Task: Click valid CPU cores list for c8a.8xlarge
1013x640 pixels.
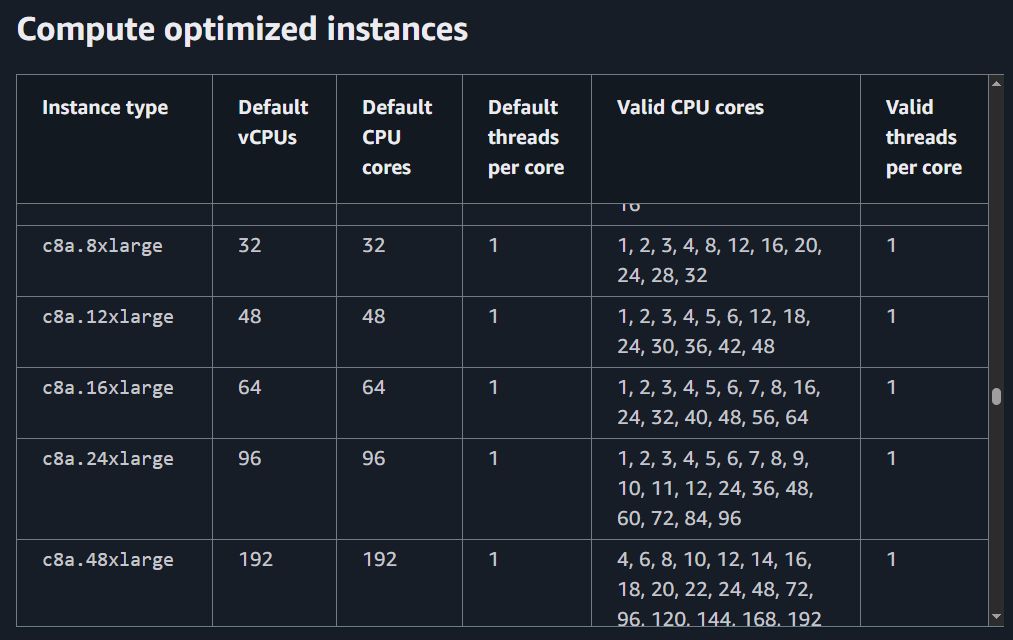Action: [719, 260]
